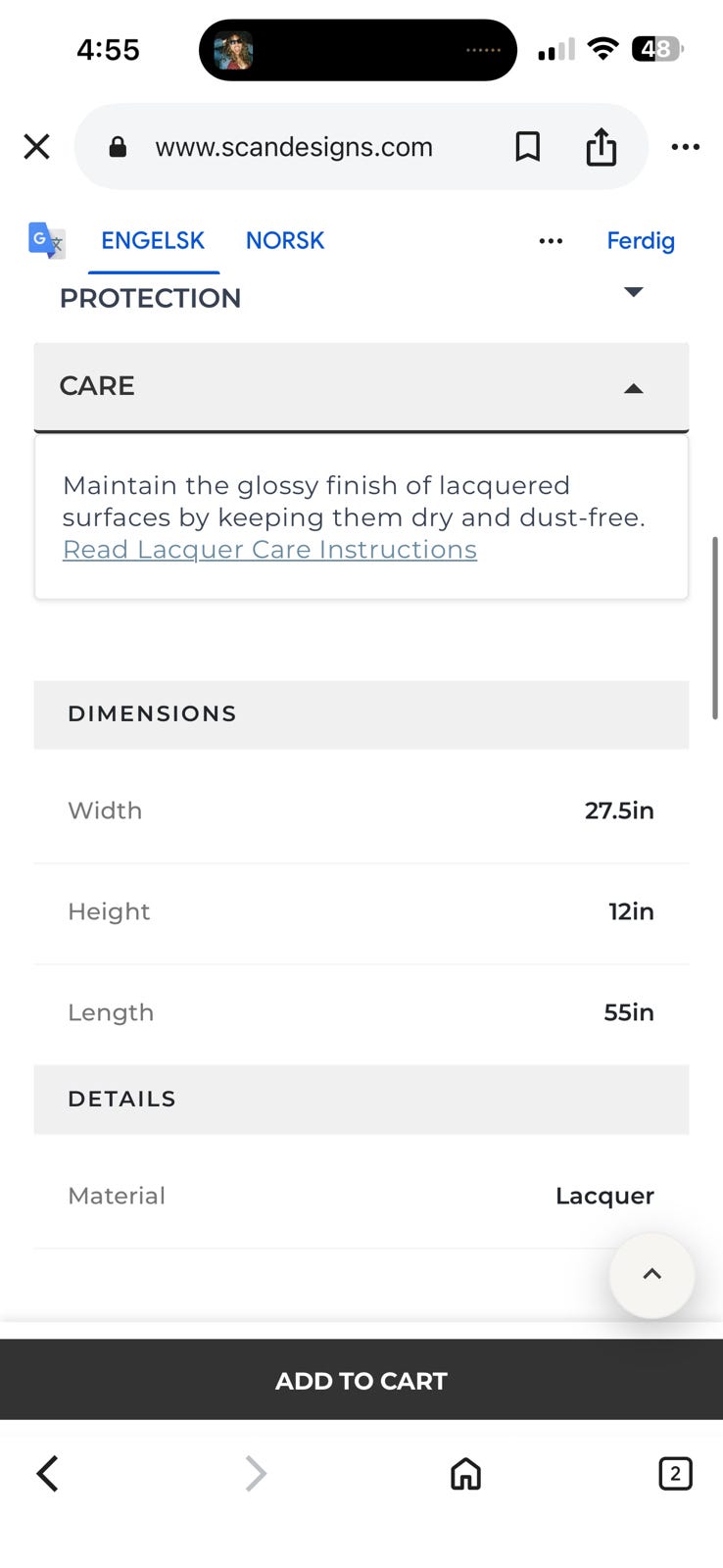Go back with the left arrow
This screenshot has width=723, height=1568.
[47, 1473]
